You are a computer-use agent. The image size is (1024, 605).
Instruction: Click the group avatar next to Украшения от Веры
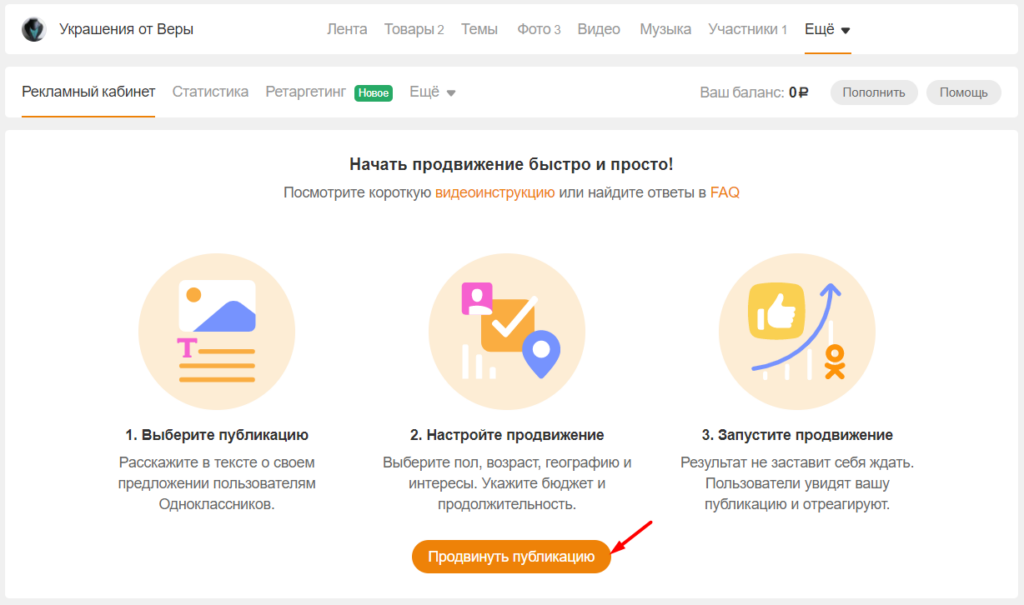tap(33, 29)
